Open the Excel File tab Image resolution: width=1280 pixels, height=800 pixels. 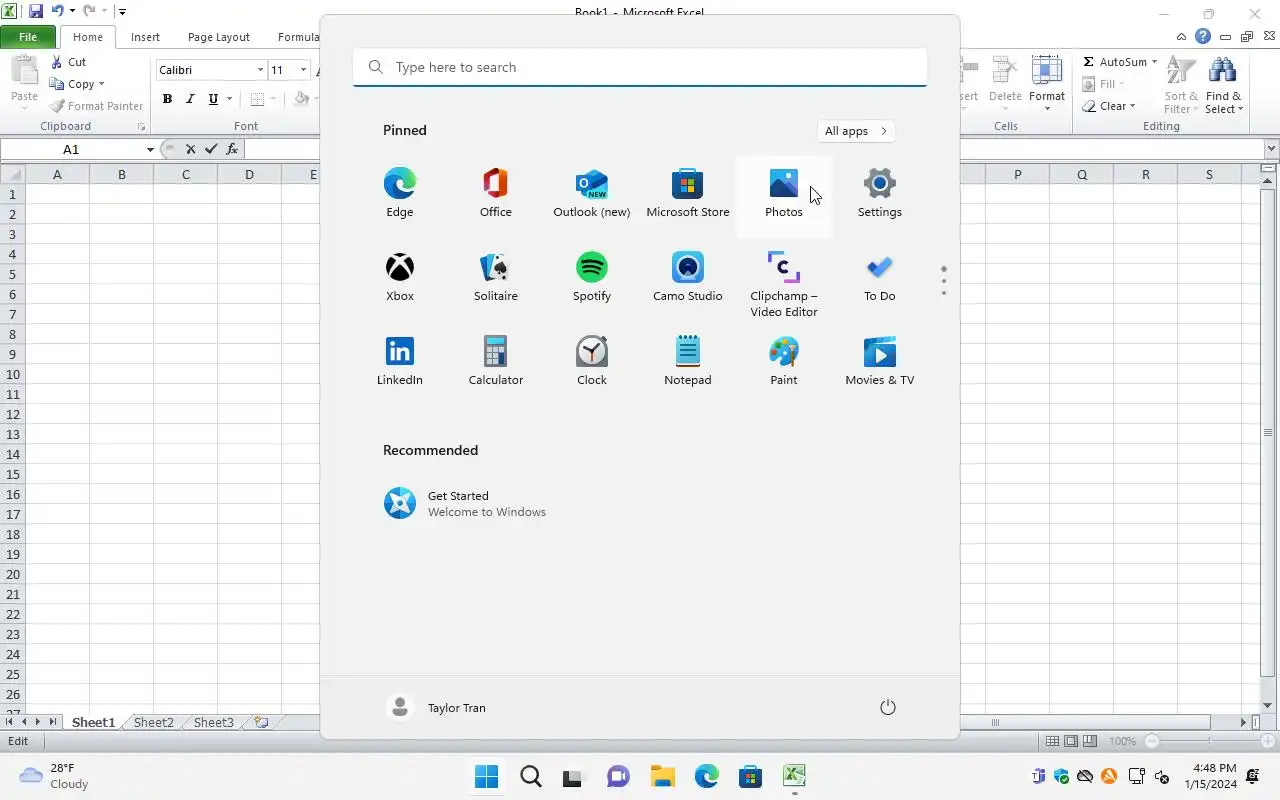(x=28, y=37)
